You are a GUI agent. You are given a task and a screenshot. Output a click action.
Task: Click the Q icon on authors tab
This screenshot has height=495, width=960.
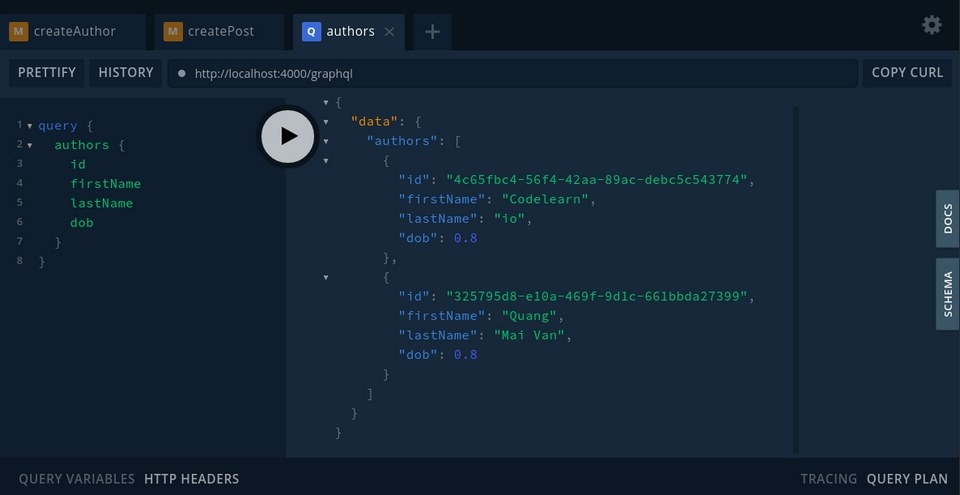[312, 32]
